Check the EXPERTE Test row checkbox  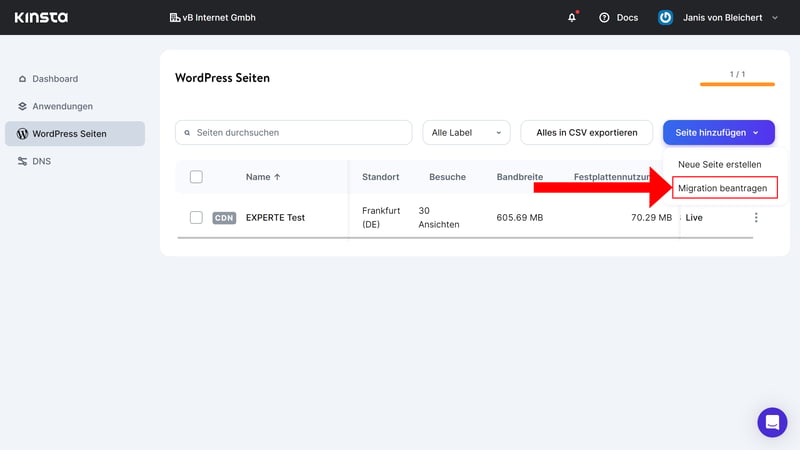coord(196,217)
